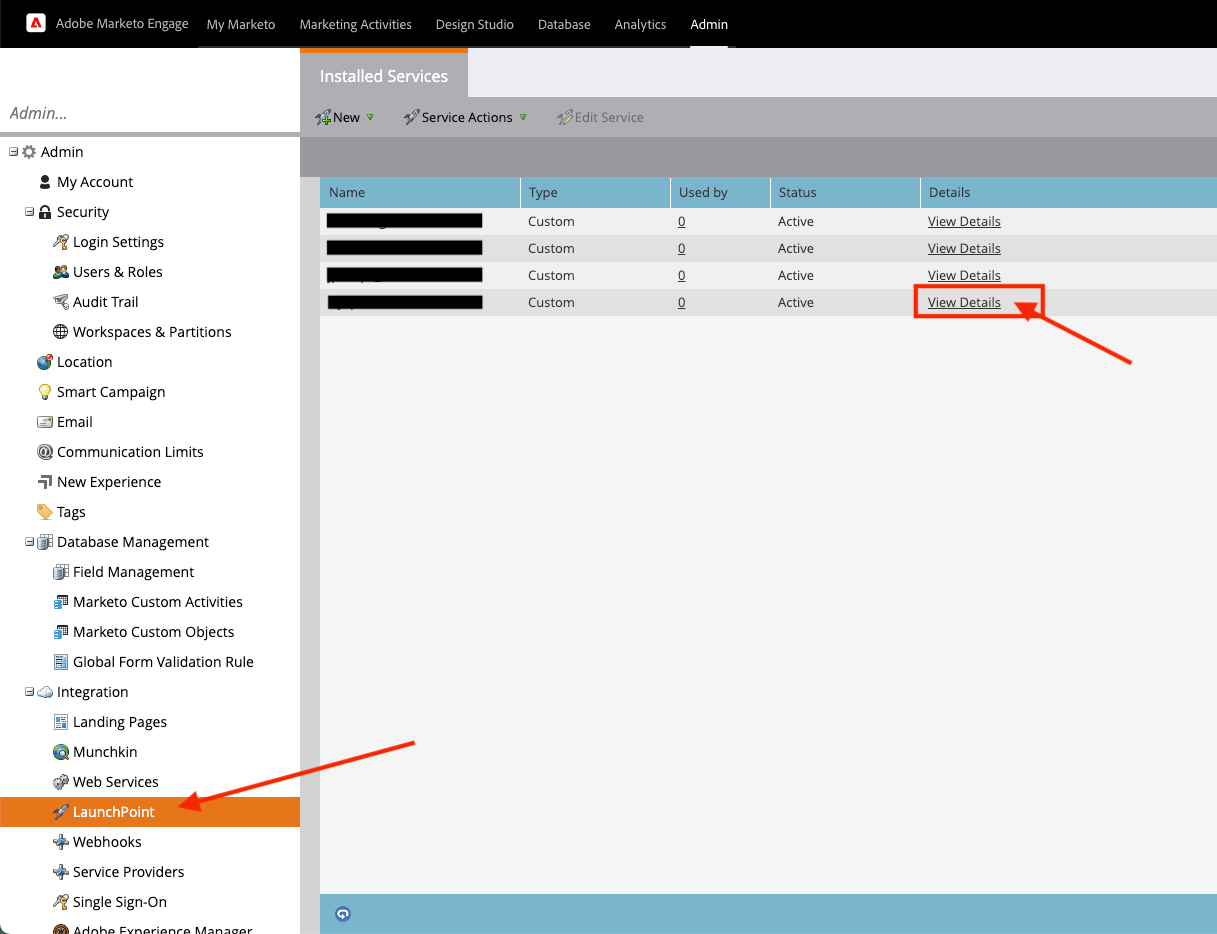Click the Workspaces & Partitions globe icon
The image size is (1217, 934).
pos(61,332)
